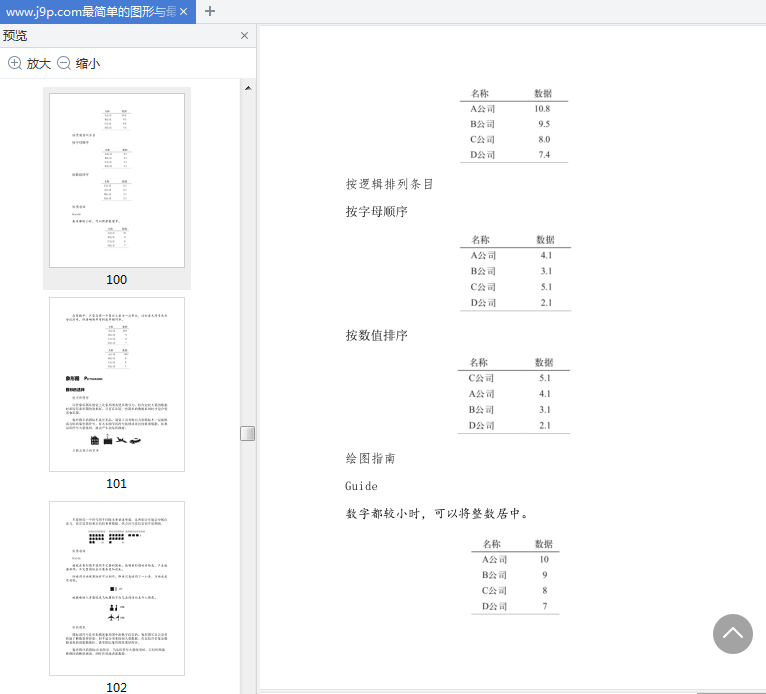Click the heading 按逻辑排列条目
This screenshot has height=694, width=766.
[x=389, y=184]
